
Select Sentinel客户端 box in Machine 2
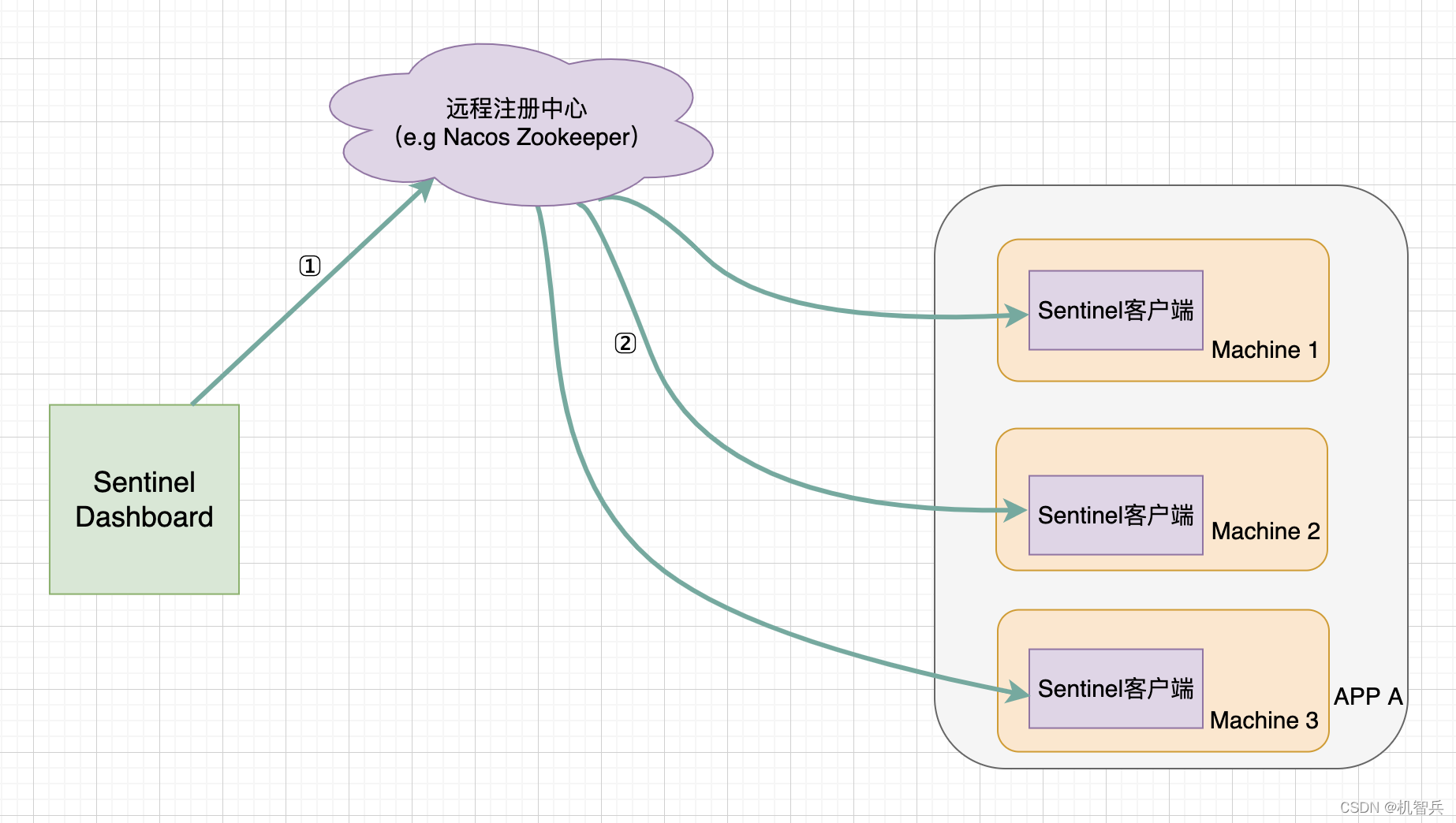point(1116,515)
